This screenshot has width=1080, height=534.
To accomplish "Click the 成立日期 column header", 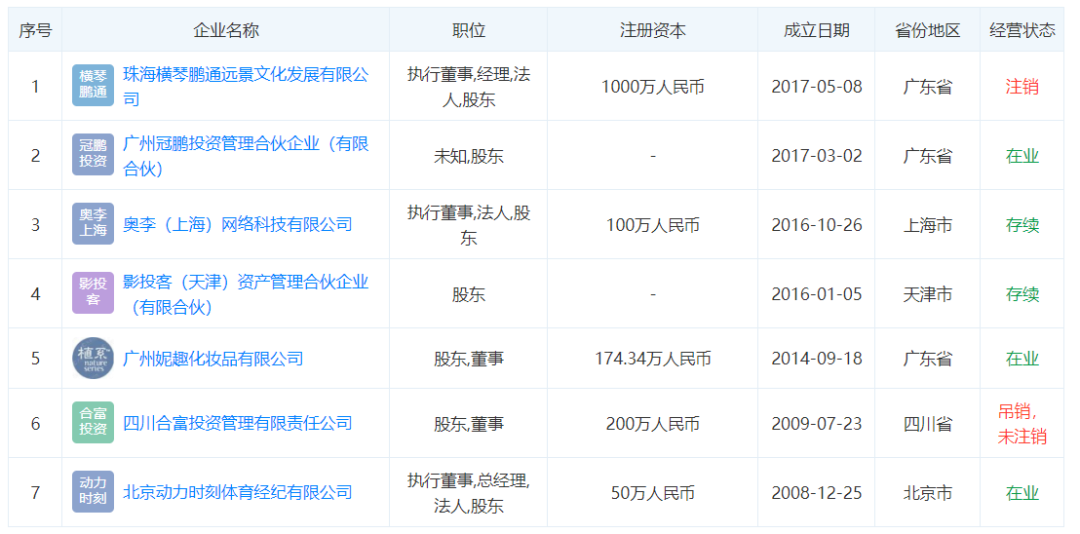I will (816, 30).
